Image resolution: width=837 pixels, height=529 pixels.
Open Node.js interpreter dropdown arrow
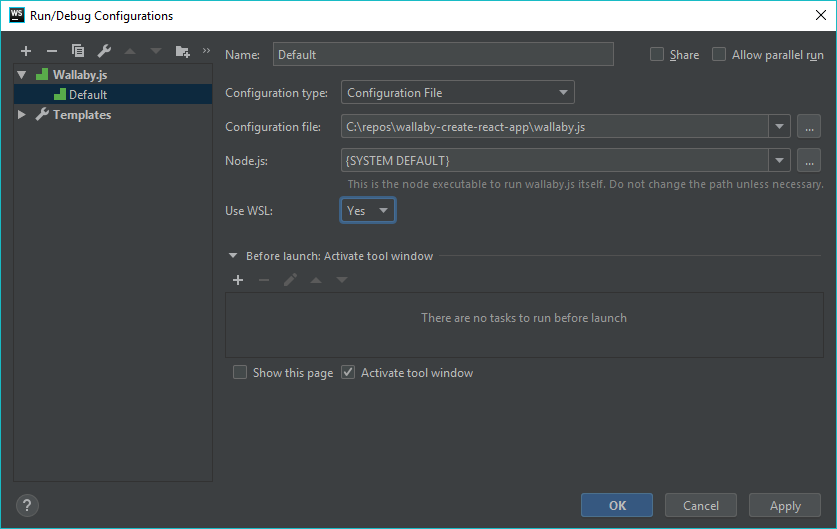(779, 160)
